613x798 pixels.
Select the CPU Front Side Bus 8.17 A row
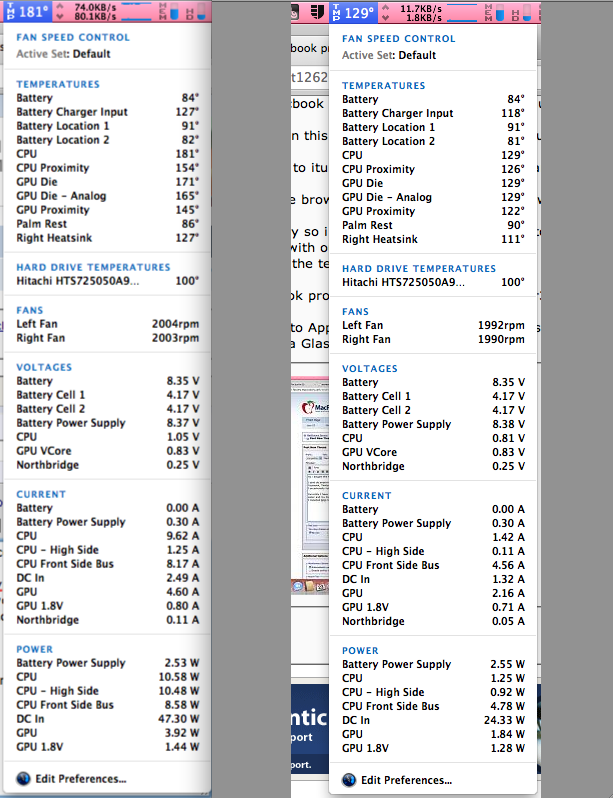click(107, 564)
